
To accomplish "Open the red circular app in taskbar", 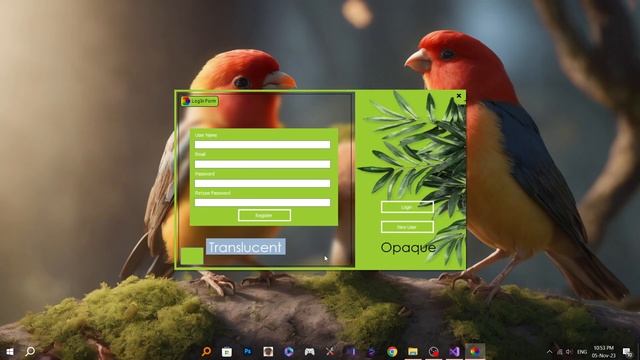I will (x=433, y=351).
